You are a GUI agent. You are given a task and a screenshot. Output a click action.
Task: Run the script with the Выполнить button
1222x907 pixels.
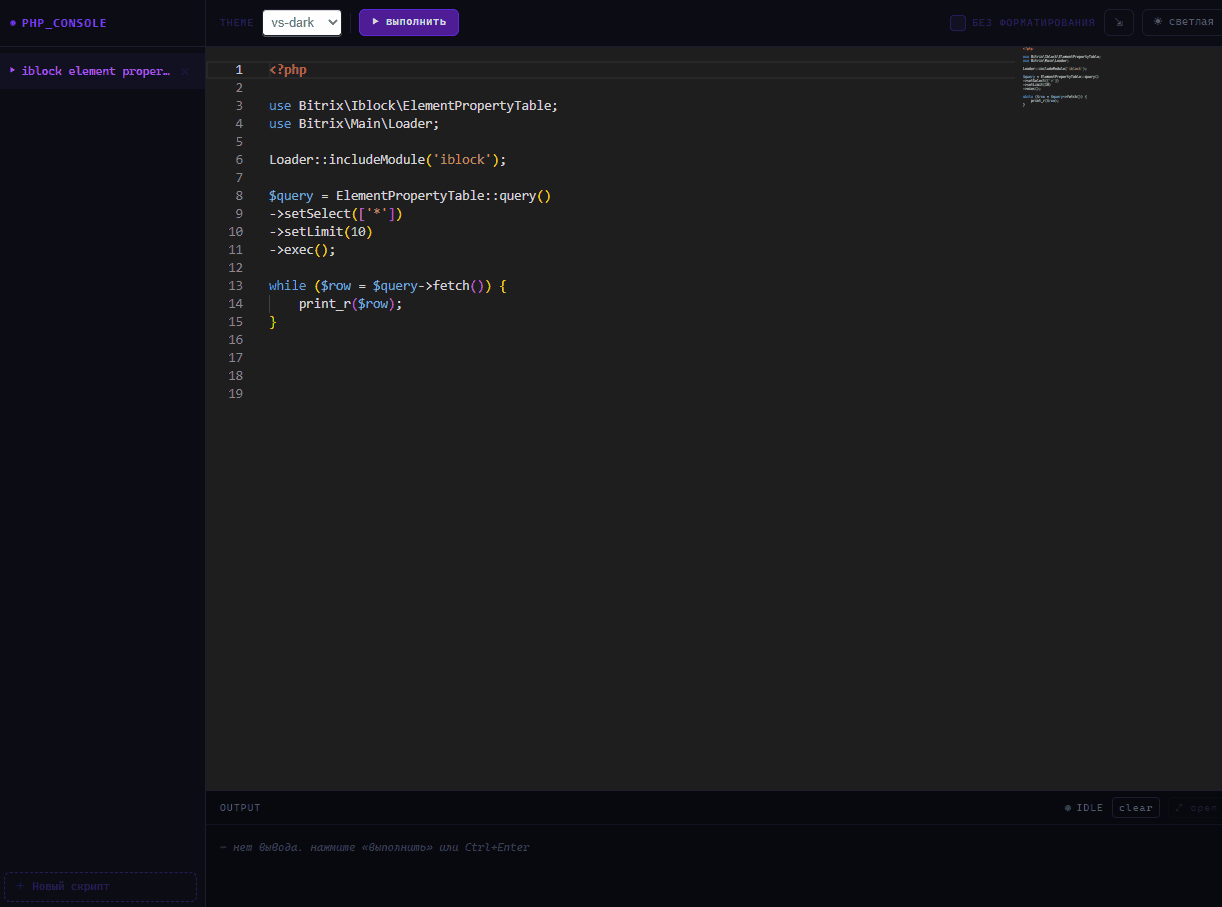(x=409, y=22)
